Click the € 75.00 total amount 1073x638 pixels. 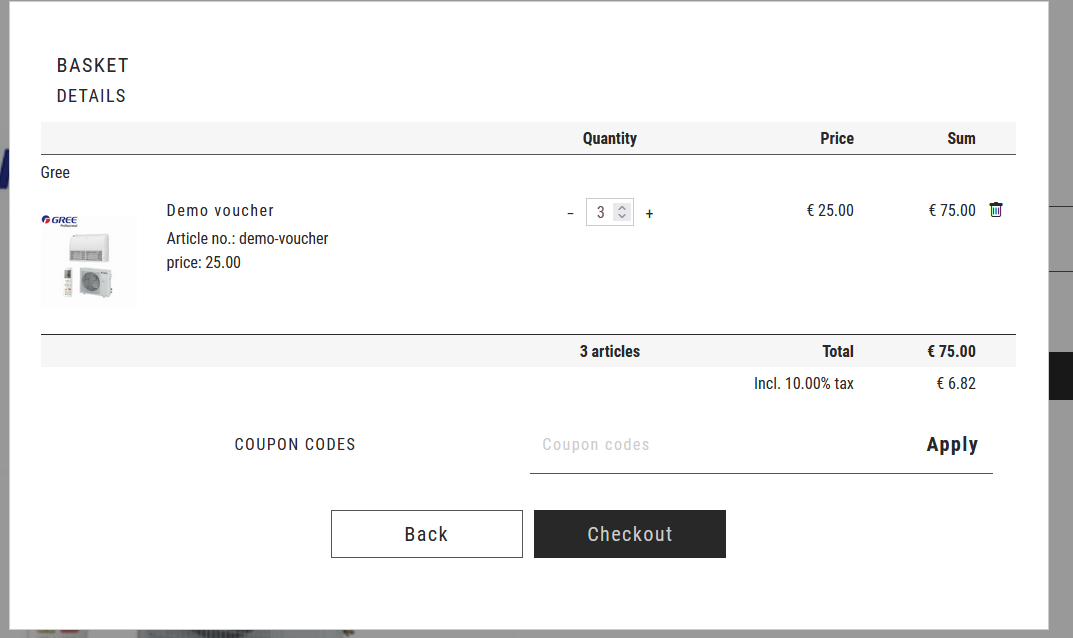(951, 351)
